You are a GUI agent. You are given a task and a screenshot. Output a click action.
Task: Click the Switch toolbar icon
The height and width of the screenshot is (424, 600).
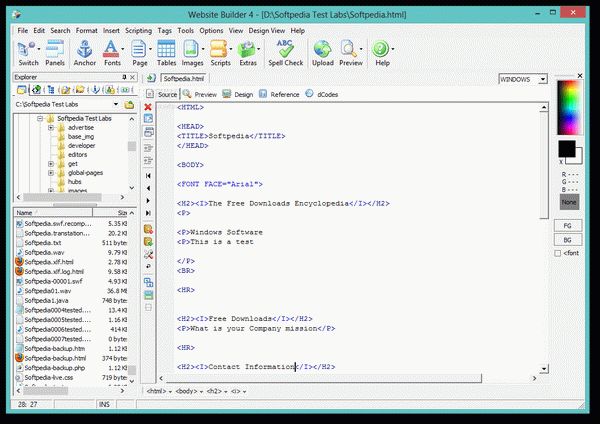[x=28, y=52]
